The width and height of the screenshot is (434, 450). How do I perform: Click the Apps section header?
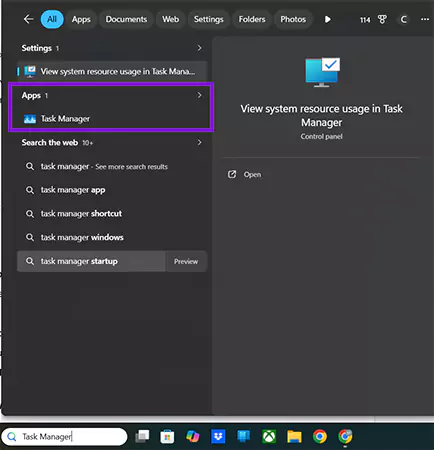(31, 95)
